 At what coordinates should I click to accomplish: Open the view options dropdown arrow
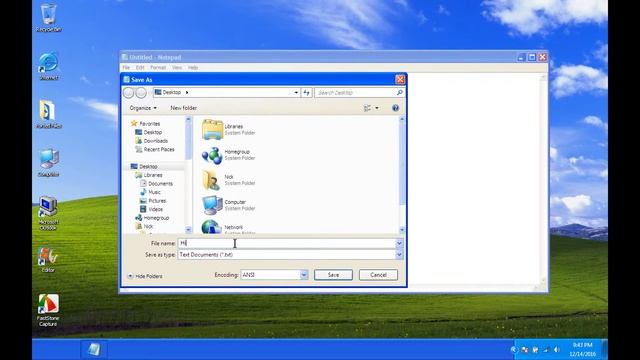tap(377, 108)
